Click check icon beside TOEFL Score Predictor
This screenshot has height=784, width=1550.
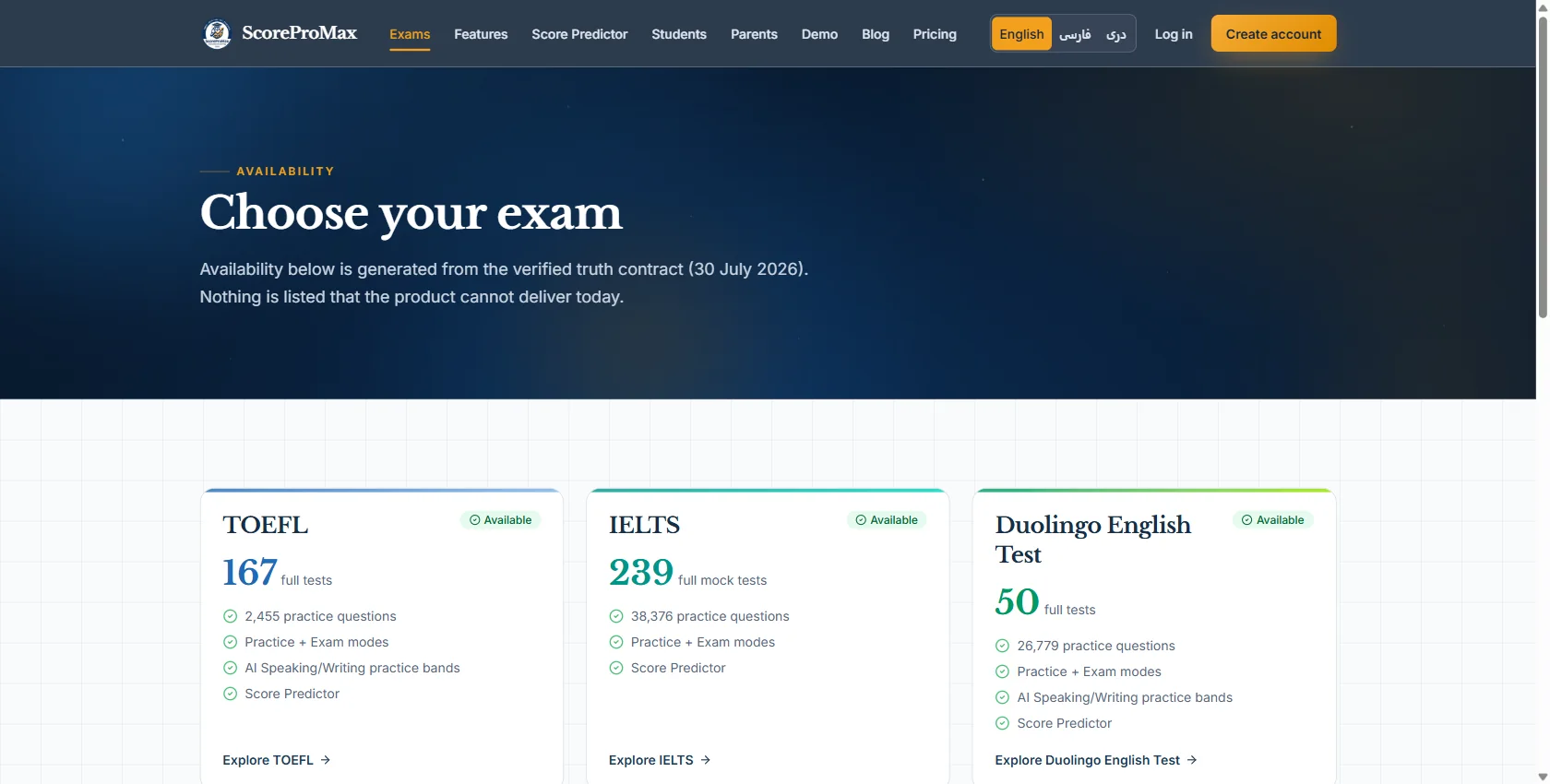tap(230, 694)
